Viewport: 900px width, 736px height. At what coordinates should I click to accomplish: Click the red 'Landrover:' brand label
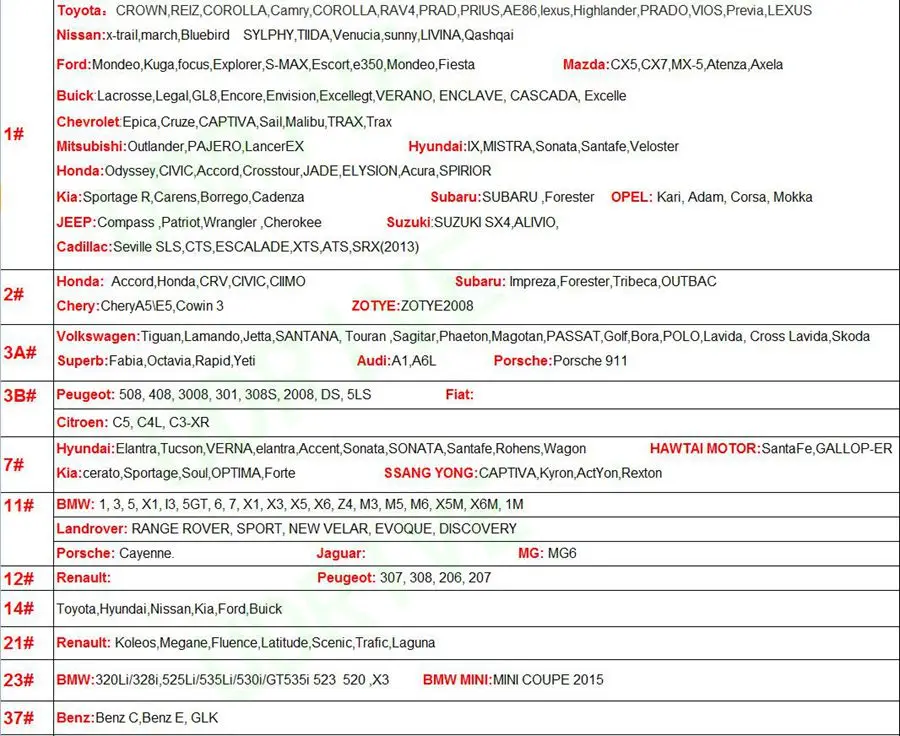point(92,529)
